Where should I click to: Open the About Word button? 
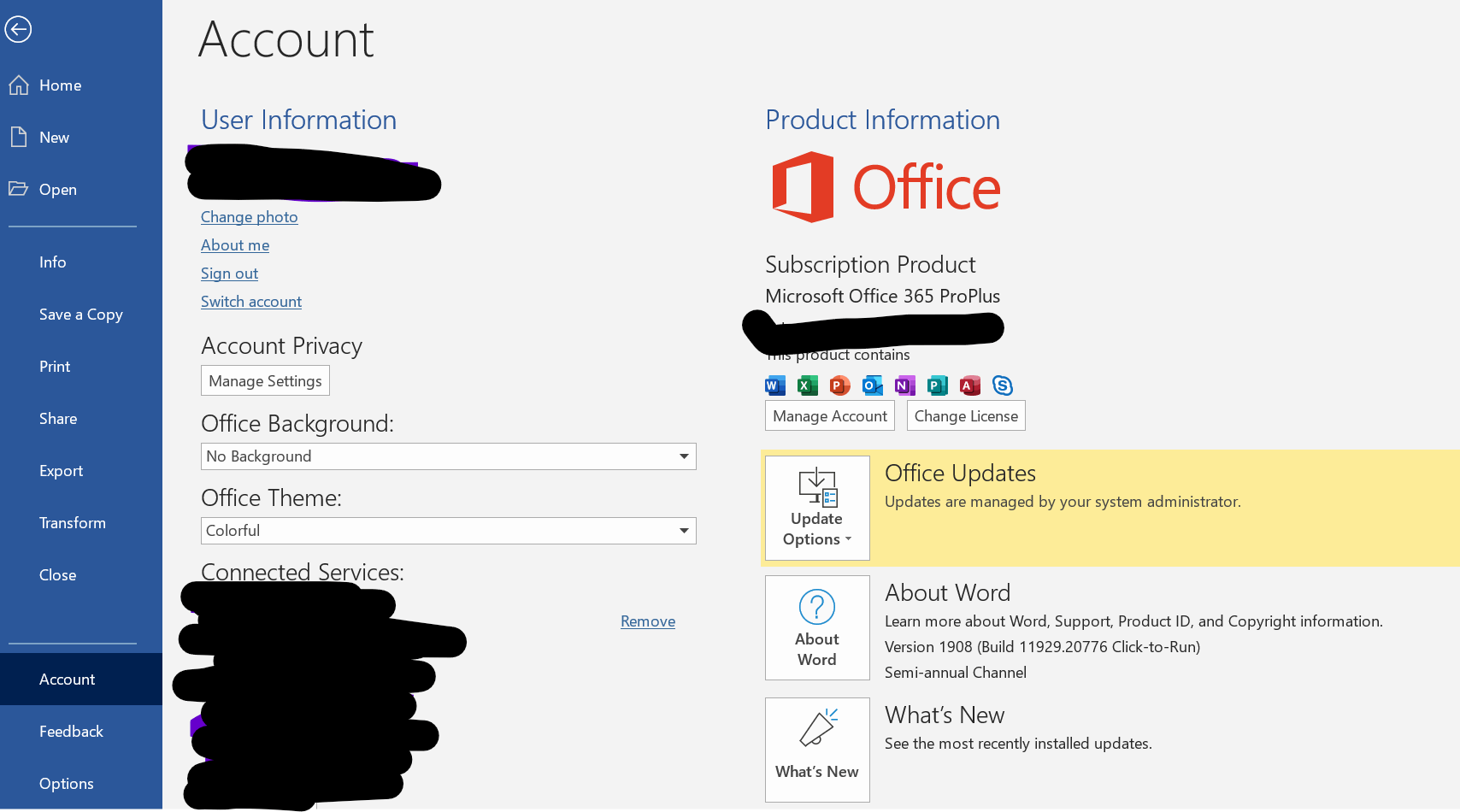click(817, 628)
